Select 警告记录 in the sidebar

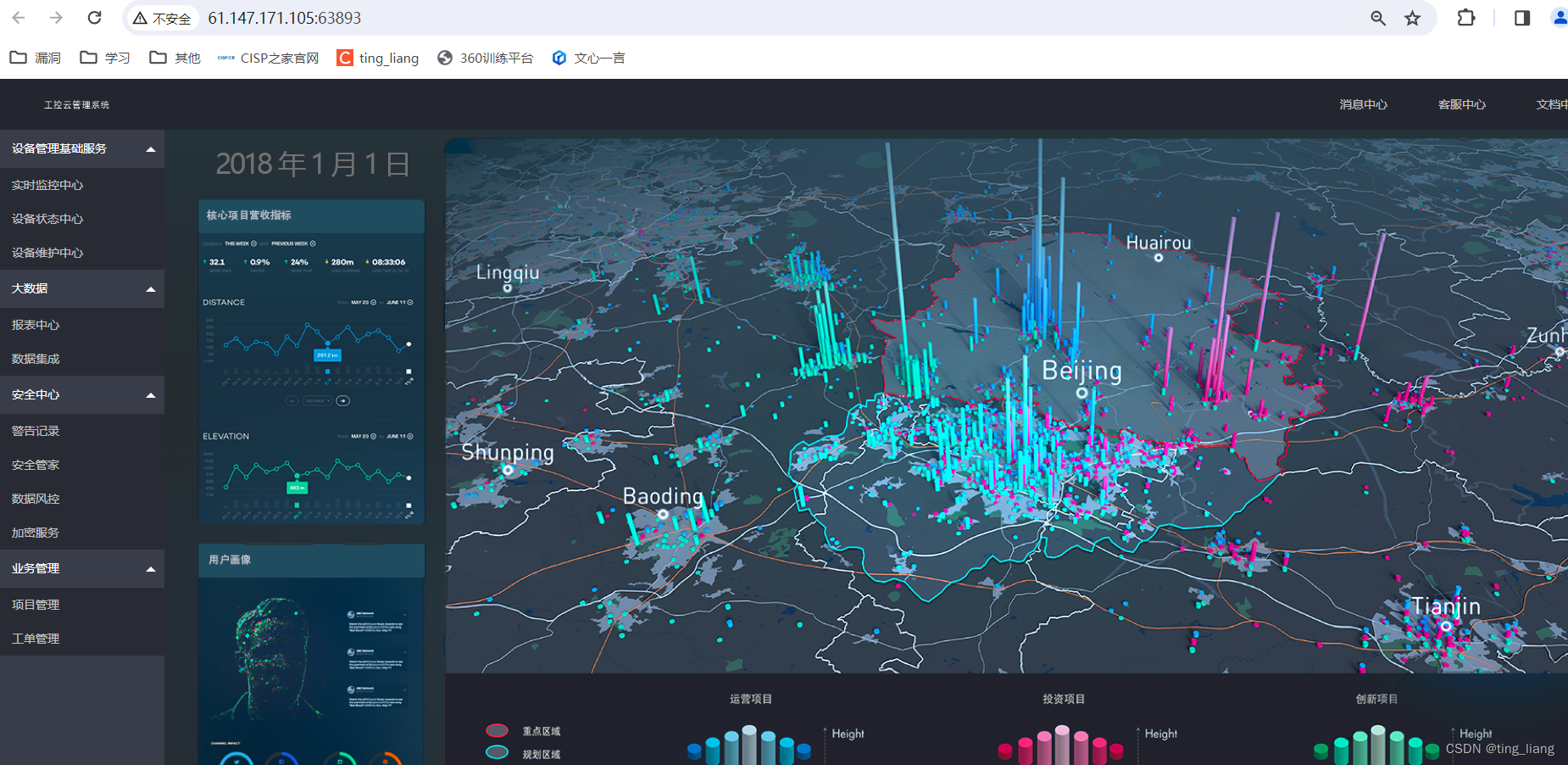click(36, 431)
